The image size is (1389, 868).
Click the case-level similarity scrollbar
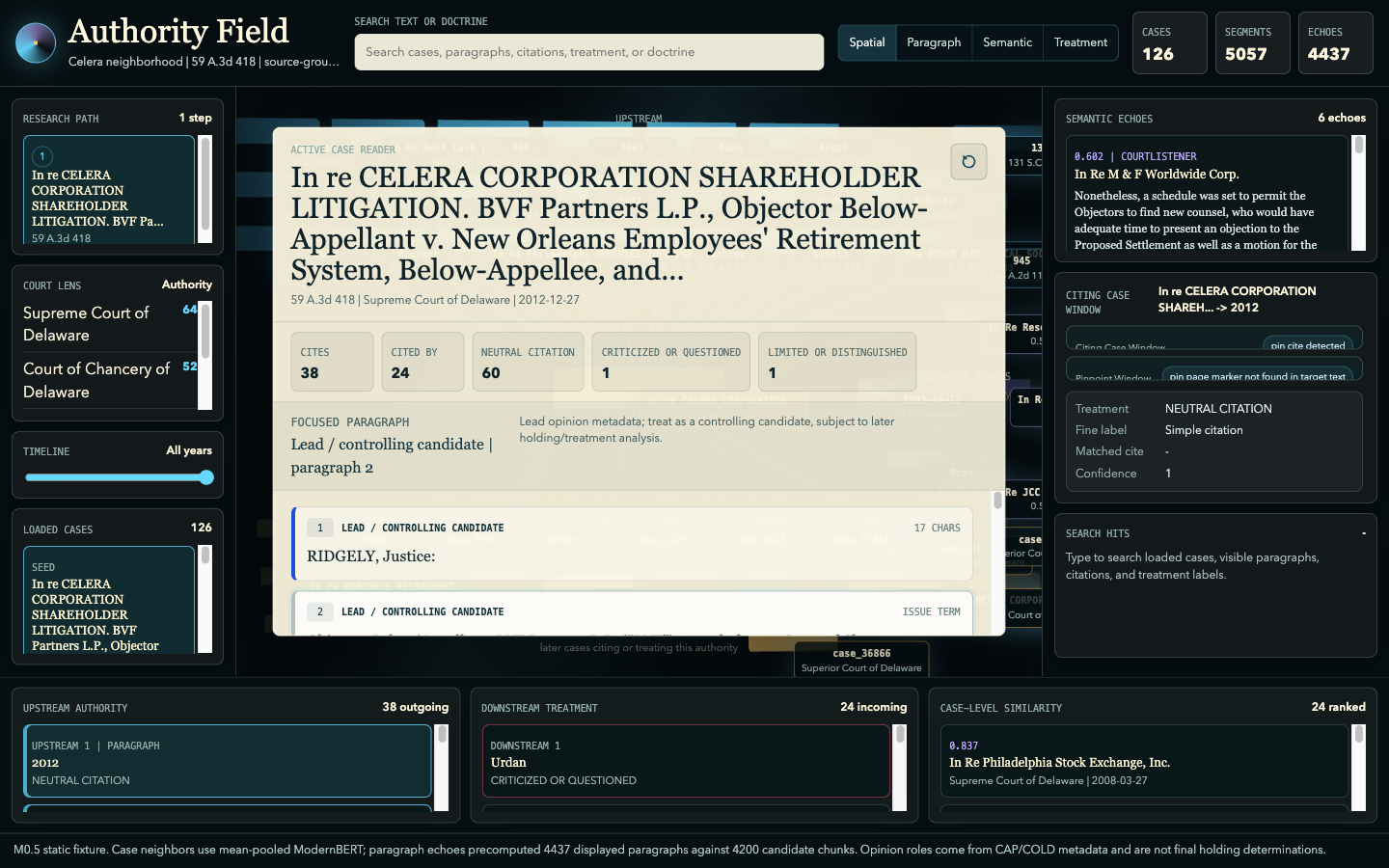coord(1359,768)
